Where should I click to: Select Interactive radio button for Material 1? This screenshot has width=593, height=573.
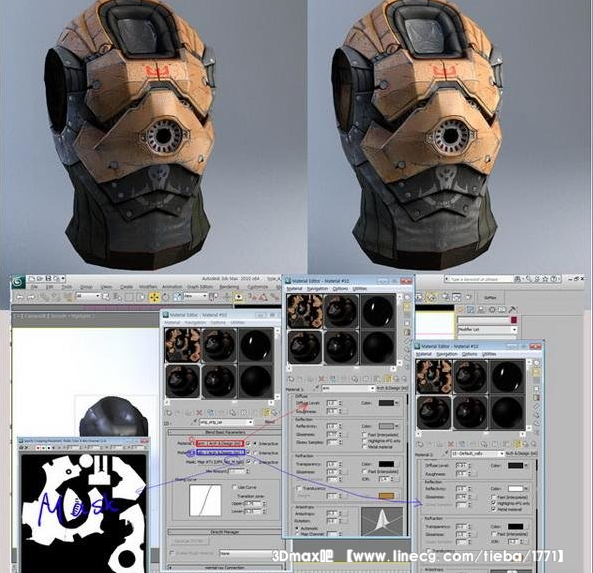[255, 443]
